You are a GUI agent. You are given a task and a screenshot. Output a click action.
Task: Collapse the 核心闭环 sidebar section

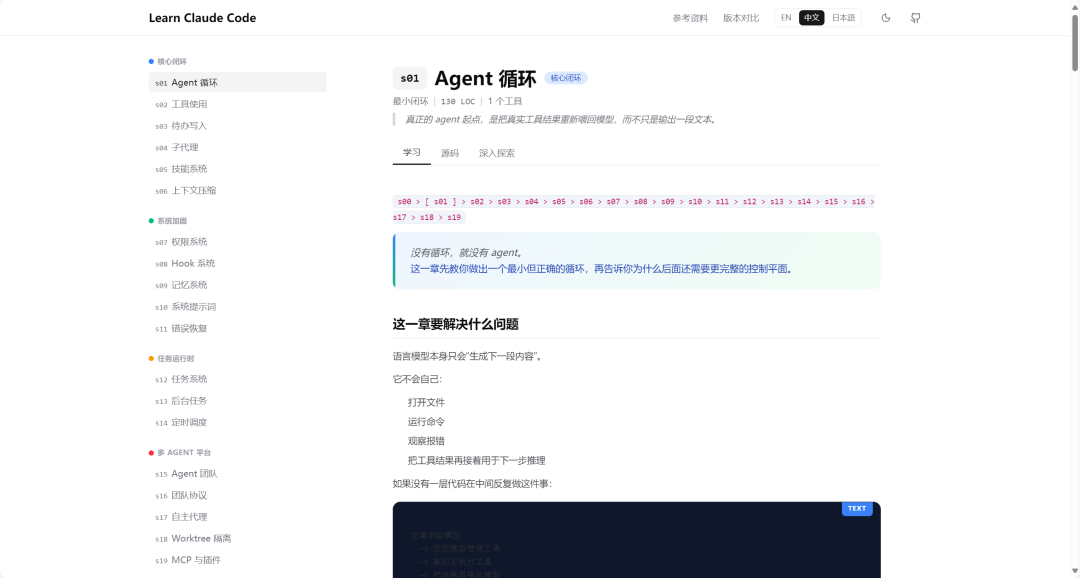click(173, 61)
